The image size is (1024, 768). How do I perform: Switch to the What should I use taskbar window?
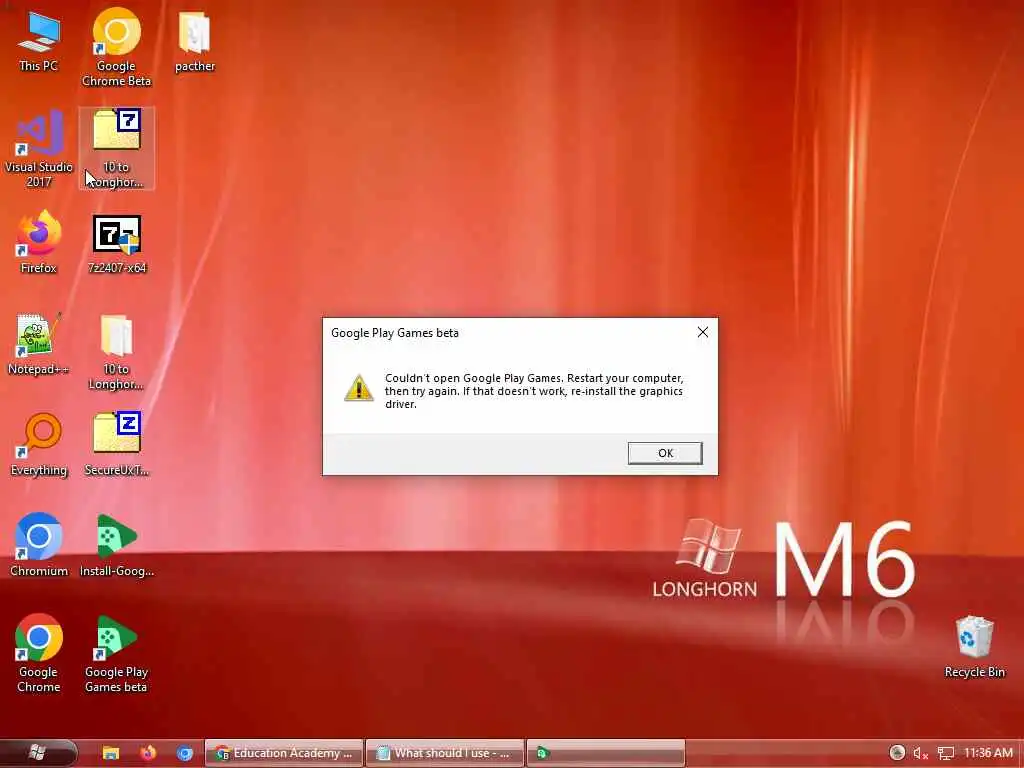(x=445, y=753)
